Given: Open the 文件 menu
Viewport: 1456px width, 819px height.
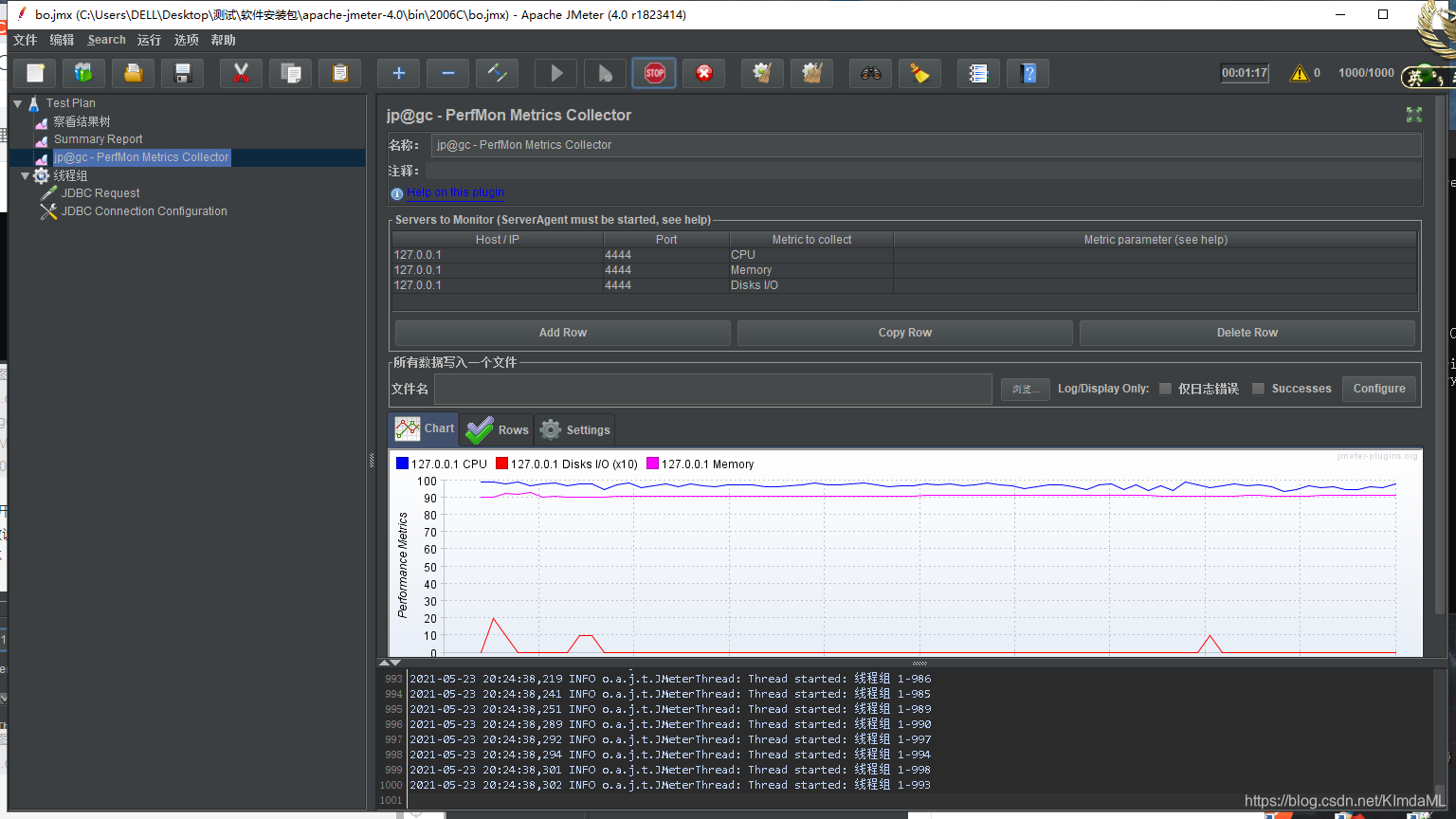Looking at the screenshot, I should (25, 40).
